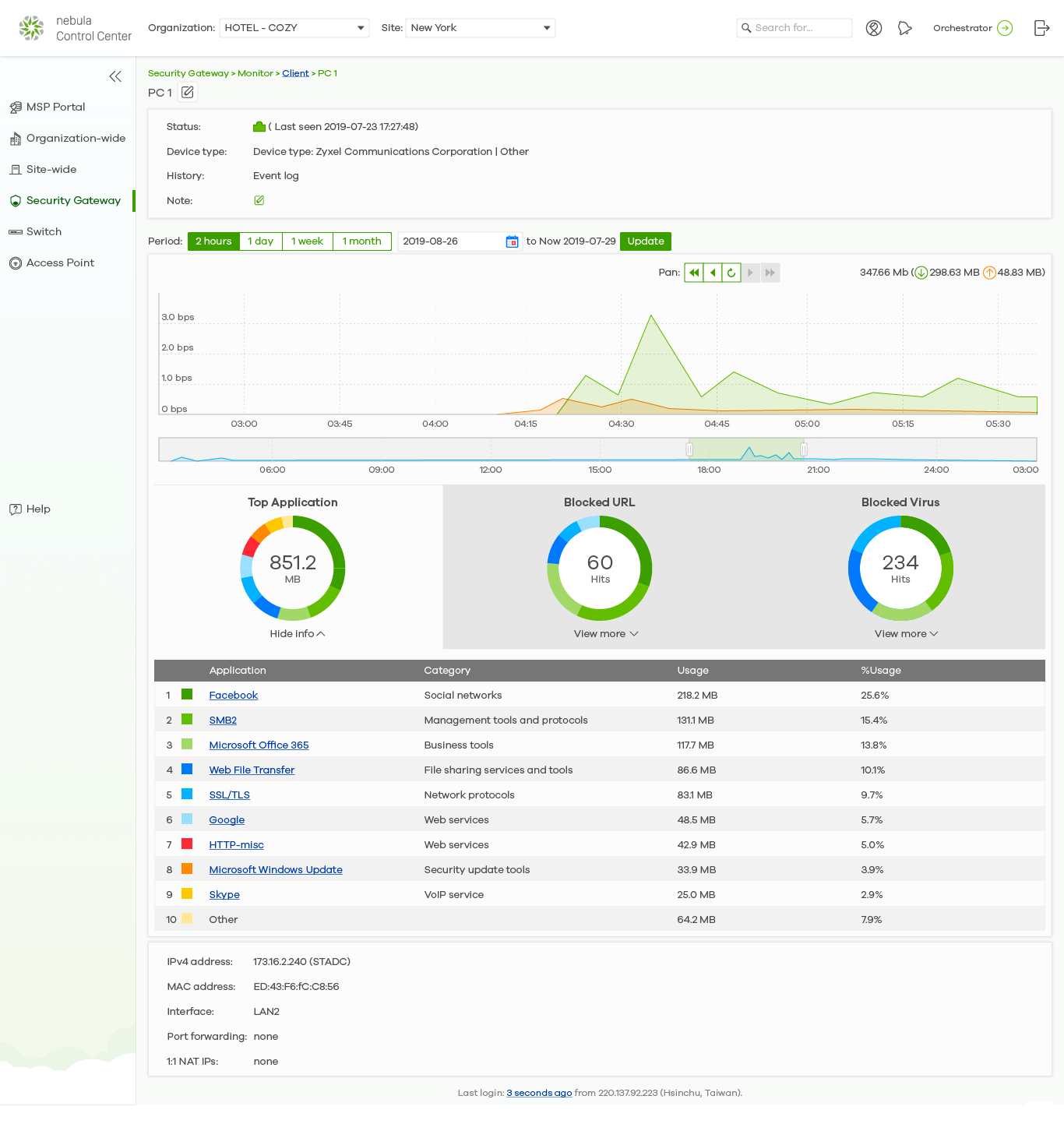This screenshot has height=1138, width=1064.
Task: Edit the Note with pencil icon
Action: pyautogui.click(x=259, y=200)
